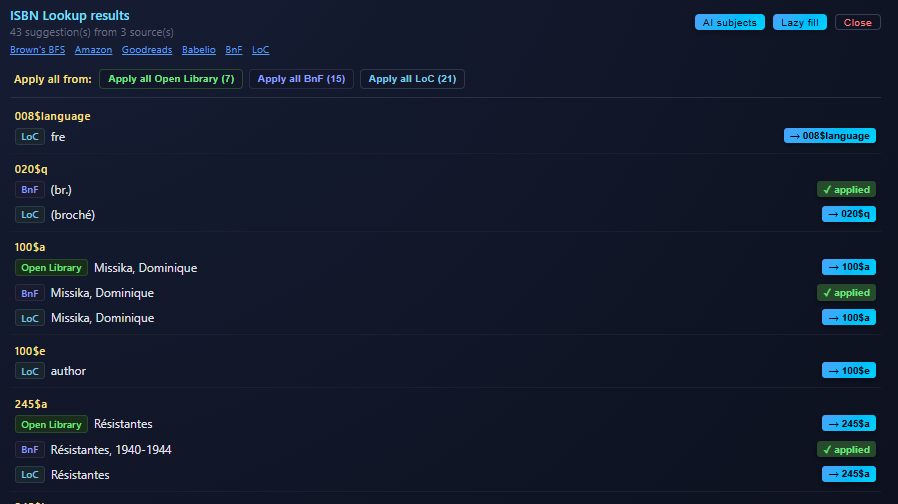The width and height of the screenshot is (898, 504).
Task: Click LoC source tag beside 'author'
Action: pos(30,371)
